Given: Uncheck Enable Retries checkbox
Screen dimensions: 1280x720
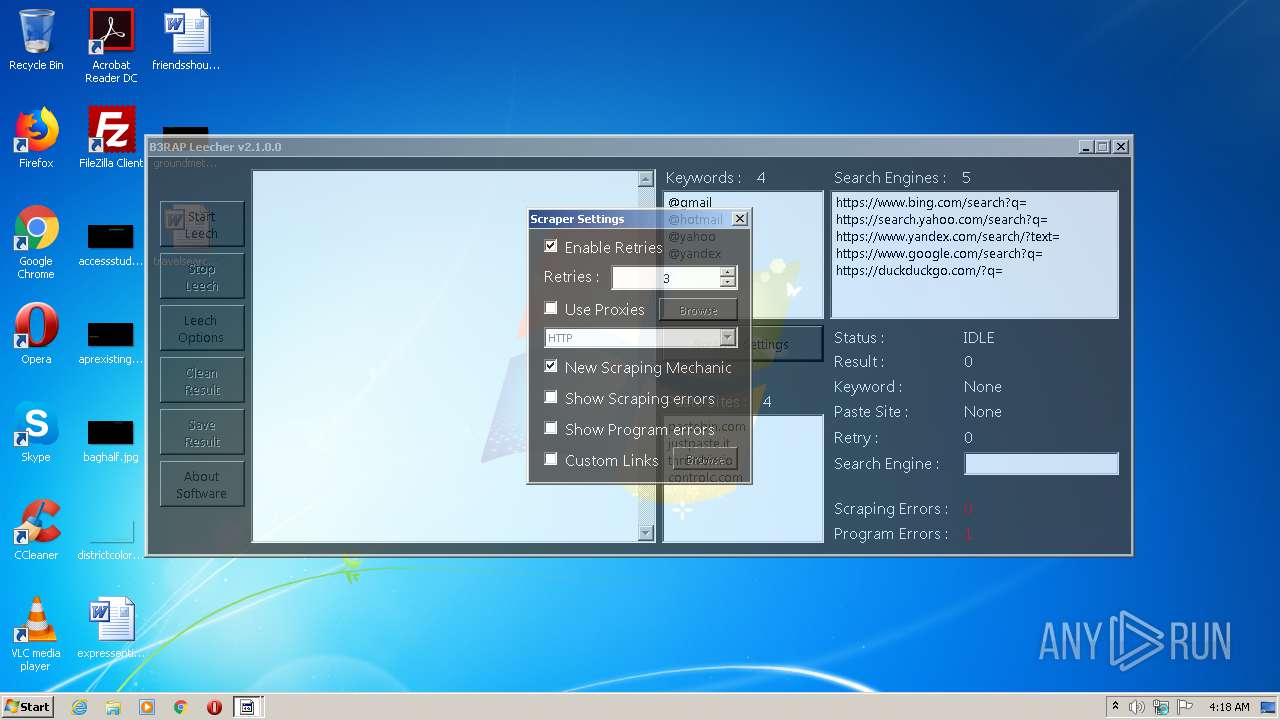Looking at the screenshot, I should click(x=551, y=246).
